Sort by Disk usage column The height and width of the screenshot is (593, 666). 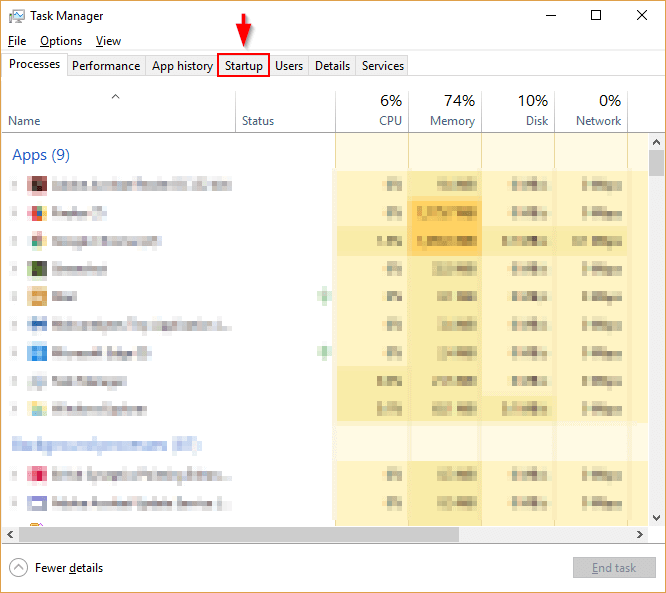(x=518, y=112)
